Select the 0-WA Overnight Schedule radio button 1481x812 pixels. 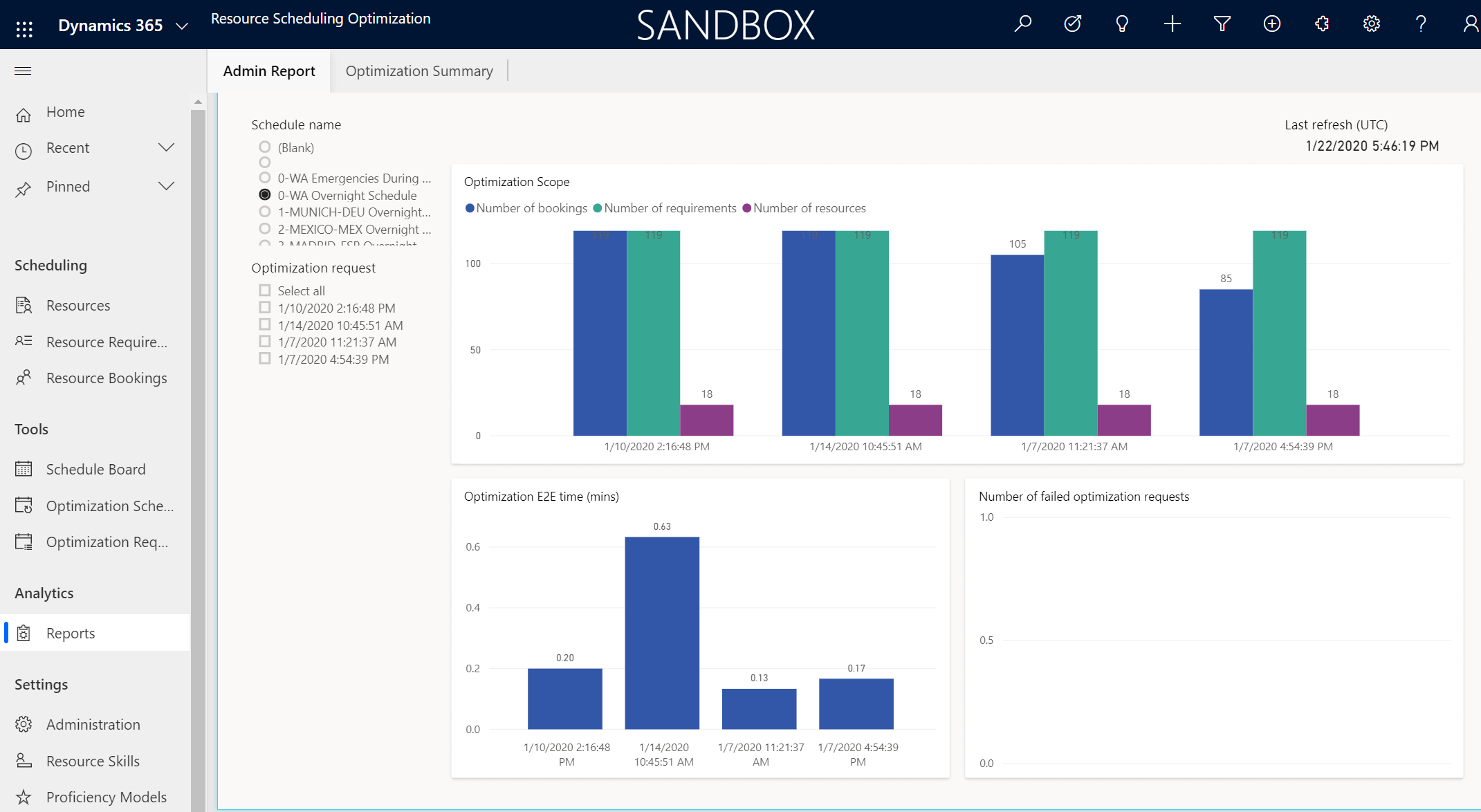[264, 195]
